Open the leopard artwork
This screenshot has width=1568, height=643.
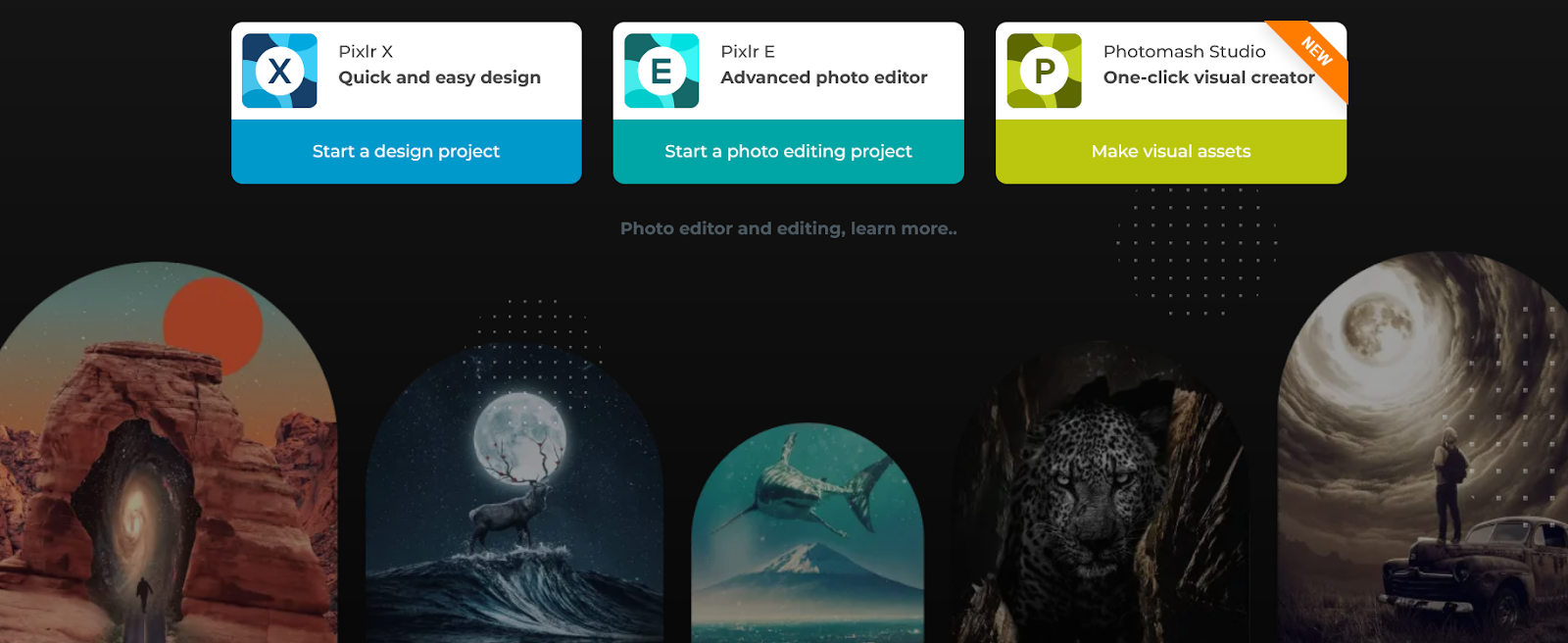[x=1101, y=493]
